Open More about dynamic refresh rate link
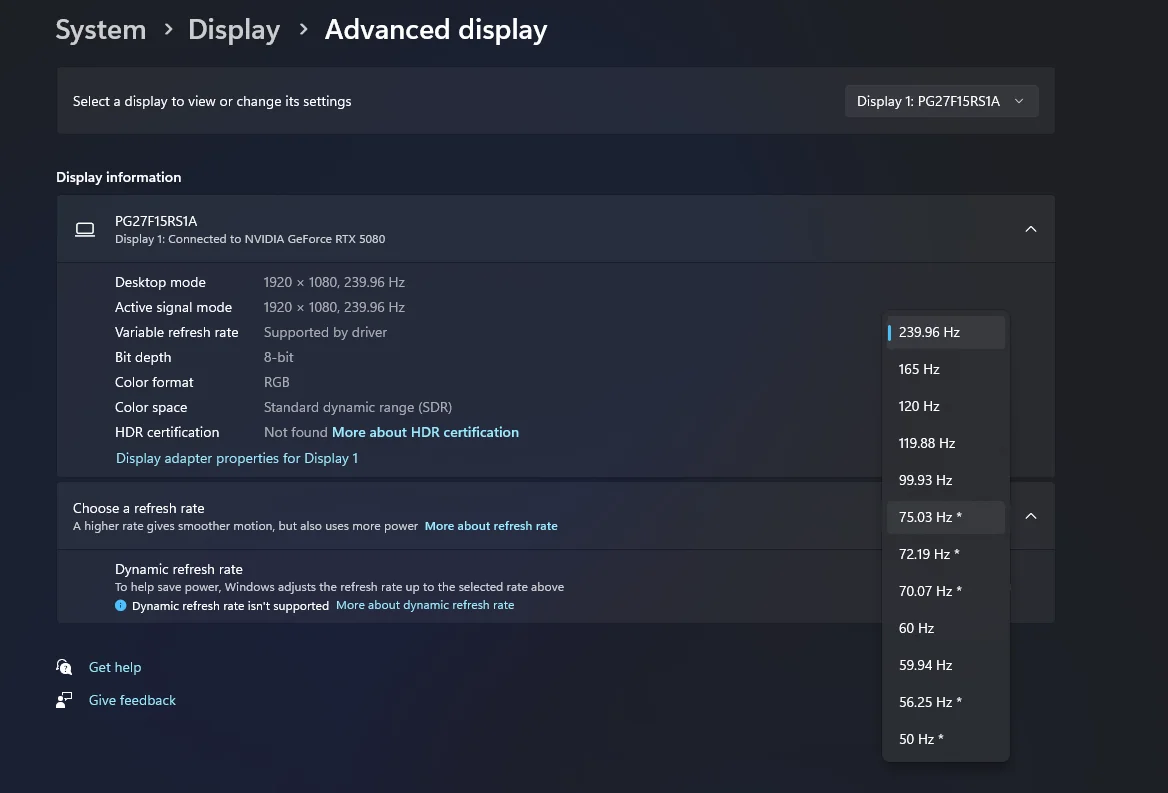 point(425,605)
